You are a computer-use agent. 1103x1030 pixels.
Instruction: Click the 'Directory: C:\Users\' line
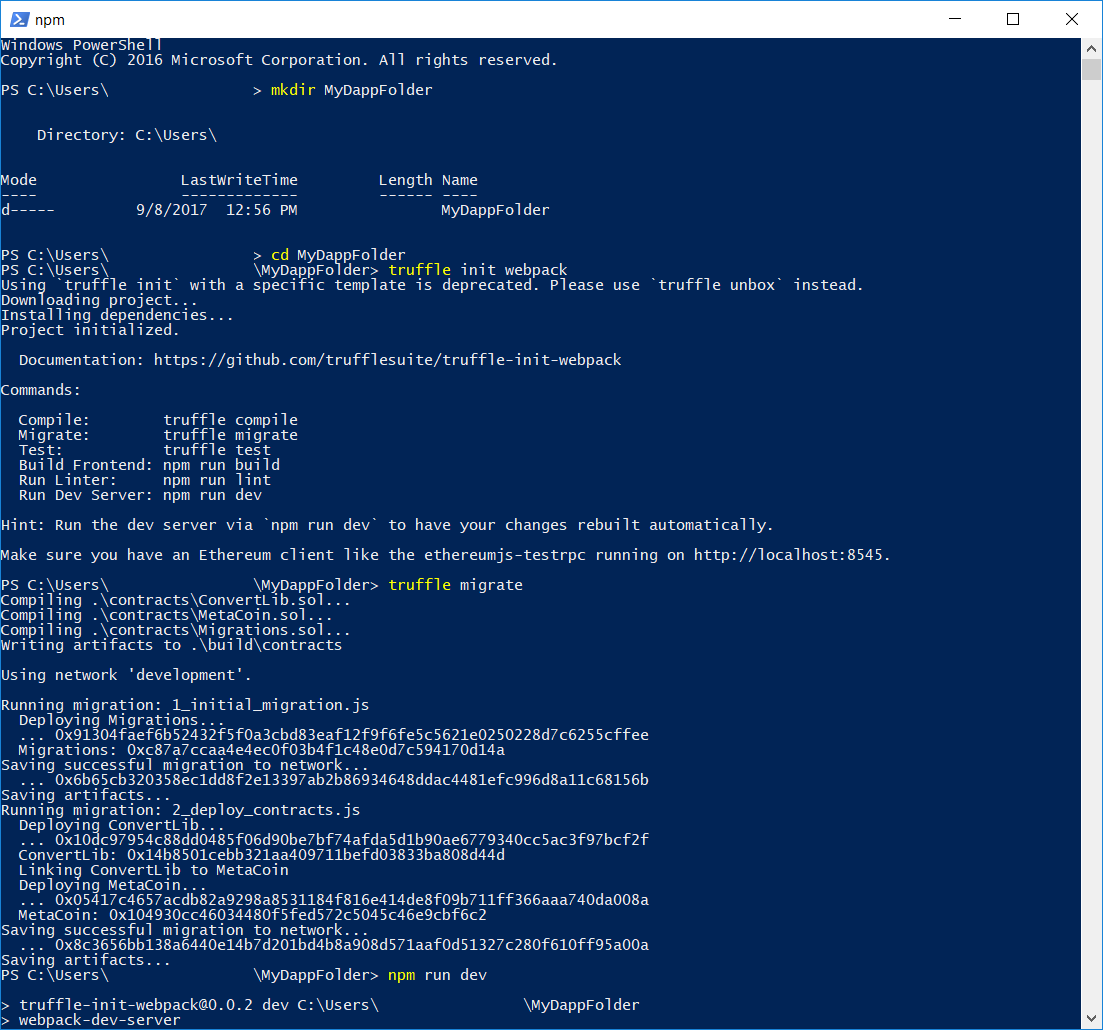coord(127,135)
